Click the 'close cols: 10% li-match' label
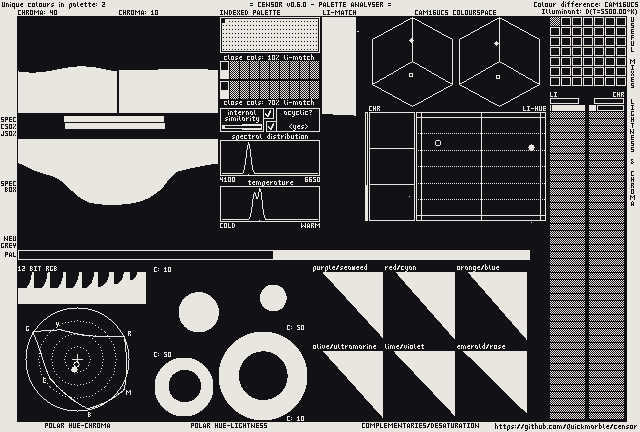This screenshot has height=432, width=640. [x=269, y=58]
